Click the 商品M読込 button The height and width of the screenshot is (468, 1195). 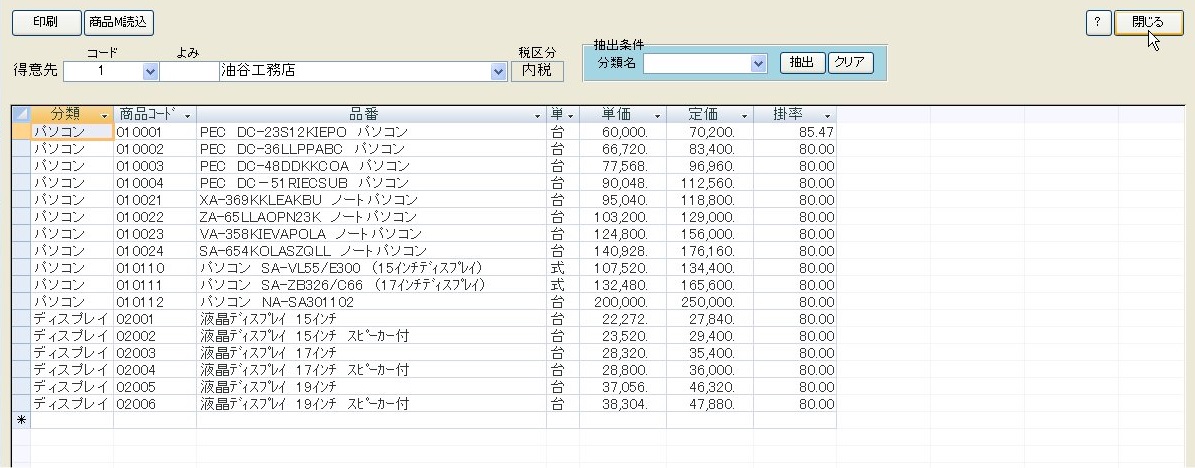[x=118, y=20]
